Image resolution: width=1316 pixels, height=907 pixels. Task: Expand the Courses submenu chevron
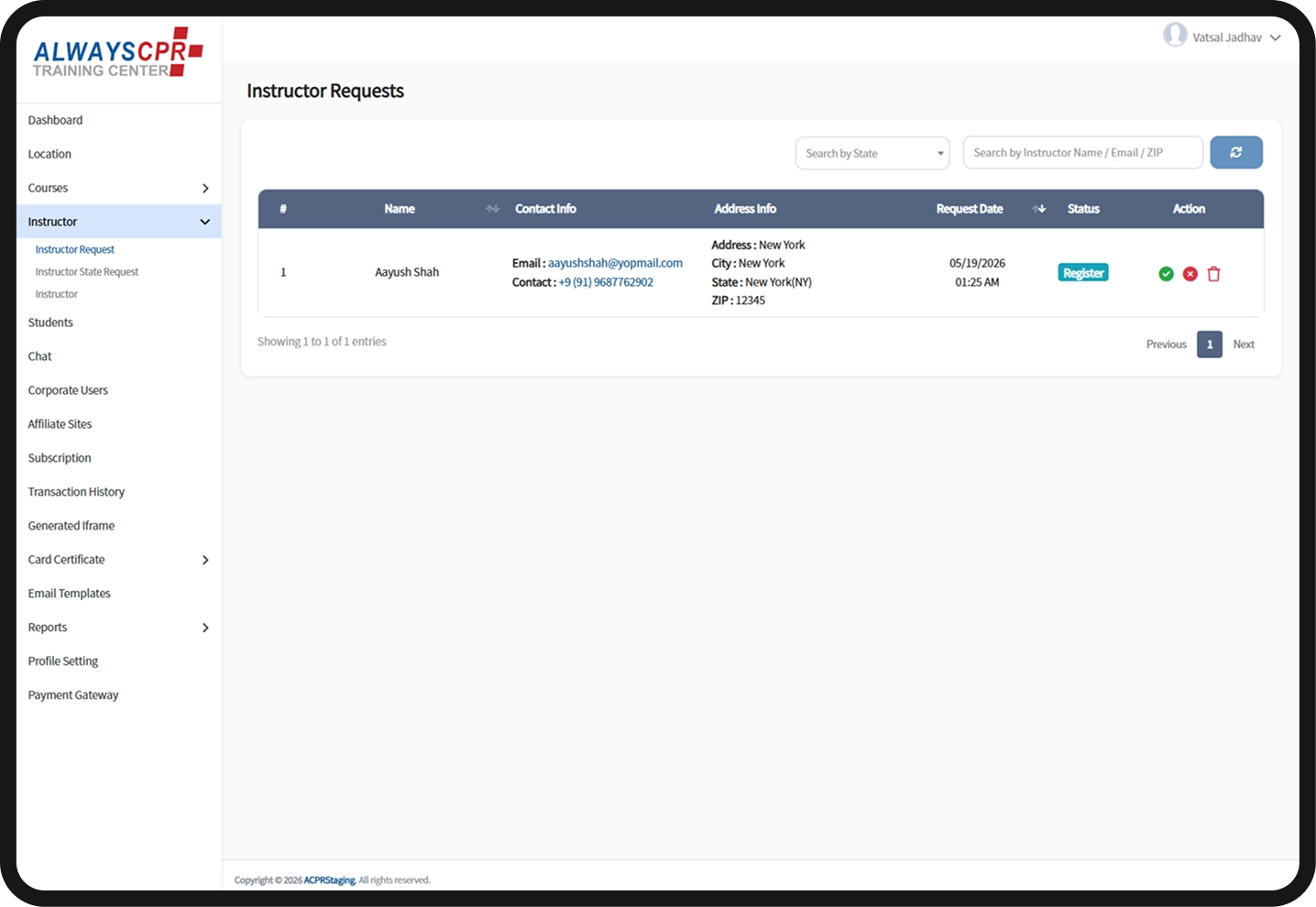tap(205, 188)
